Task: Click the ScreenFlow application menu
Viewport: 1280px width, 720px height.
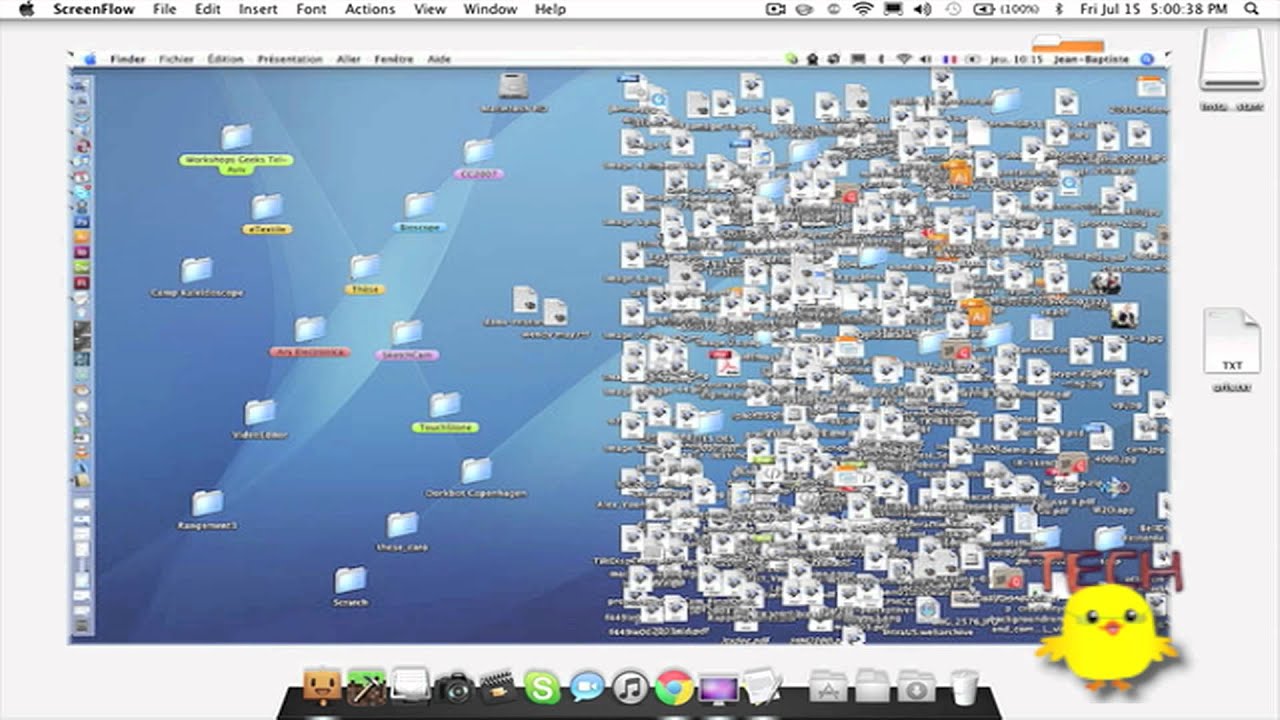Action: [x=93, y=9]
